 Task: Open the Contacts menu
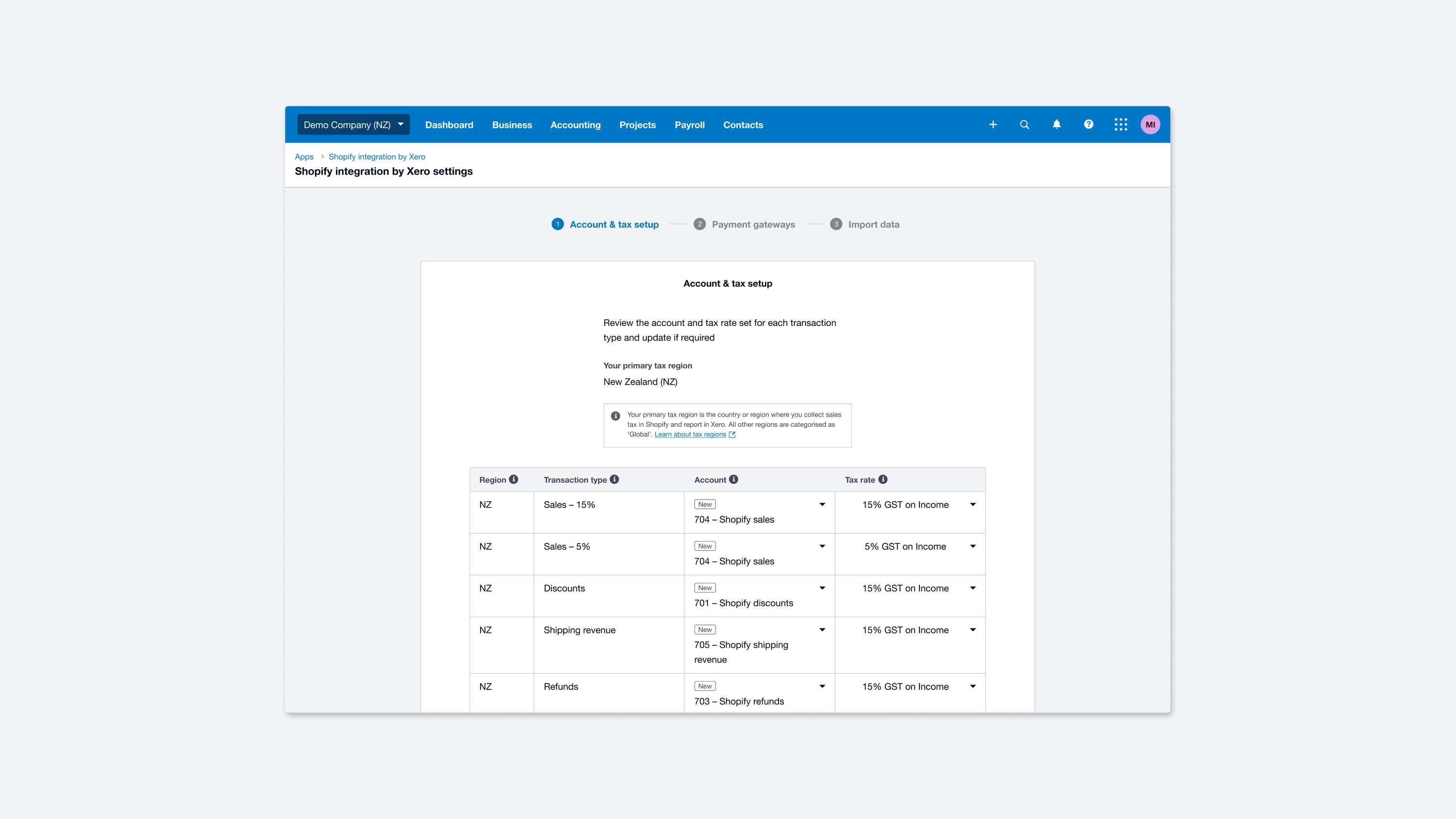(x=743, y=125)
